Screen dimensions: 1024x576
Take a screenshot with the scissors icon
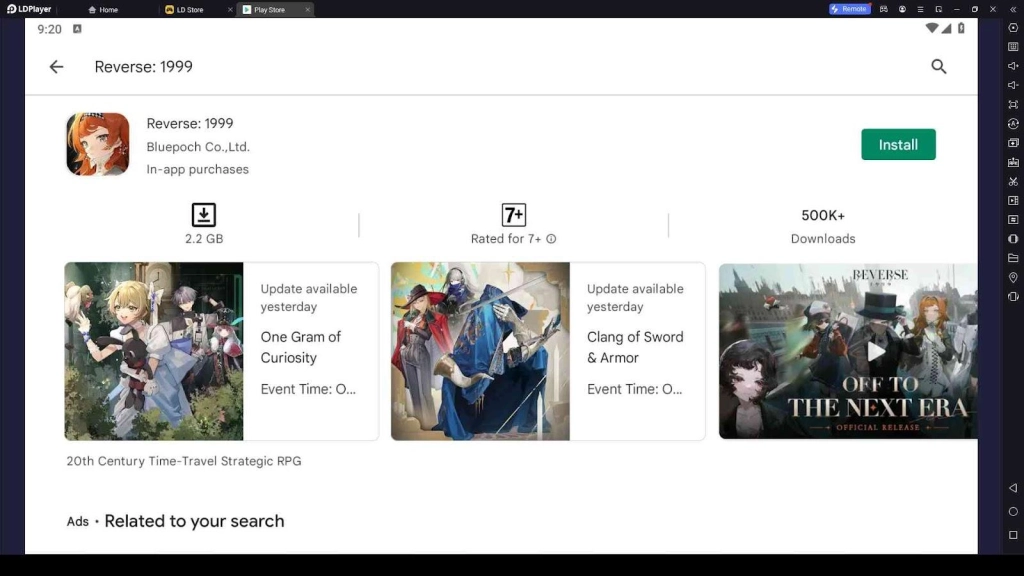[1013, 181]
